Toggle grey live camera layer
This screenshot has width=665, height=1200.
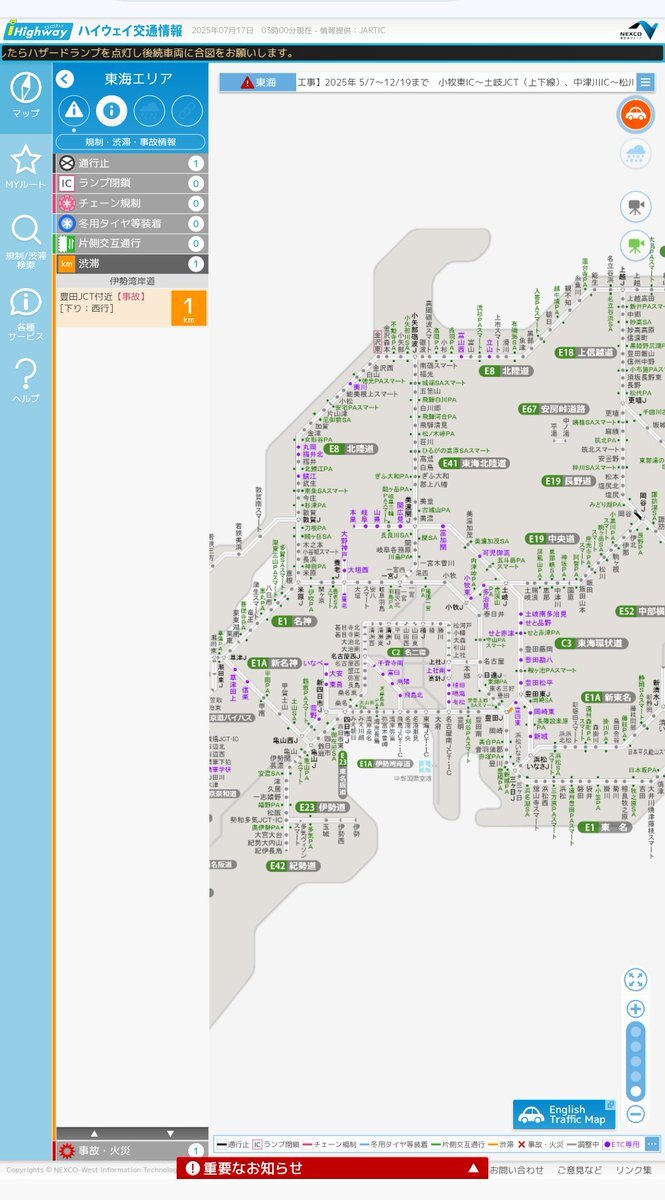(634, 206)
